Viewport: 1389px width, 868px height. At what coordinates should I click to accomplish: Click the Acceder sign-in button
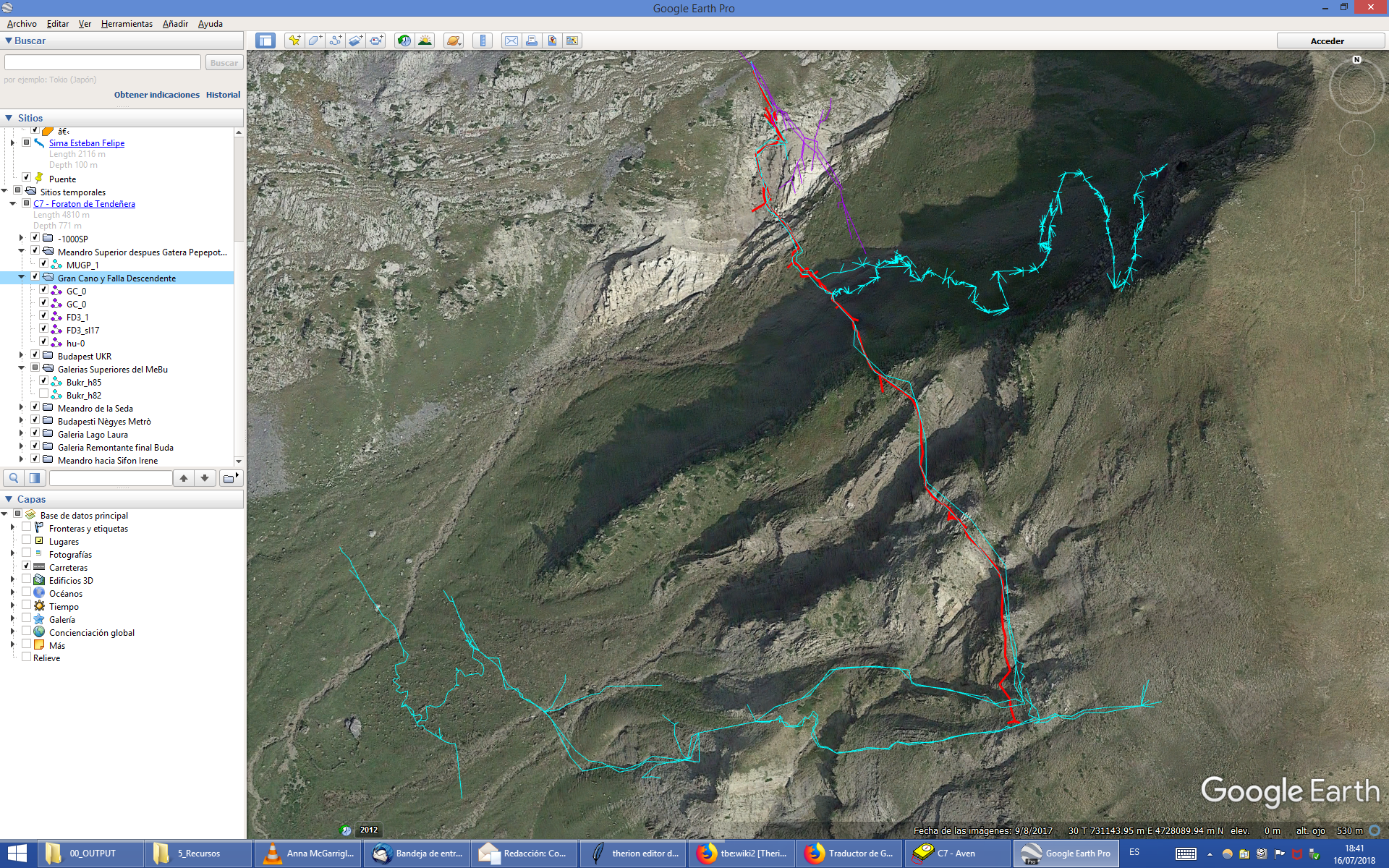point(1328,41)
